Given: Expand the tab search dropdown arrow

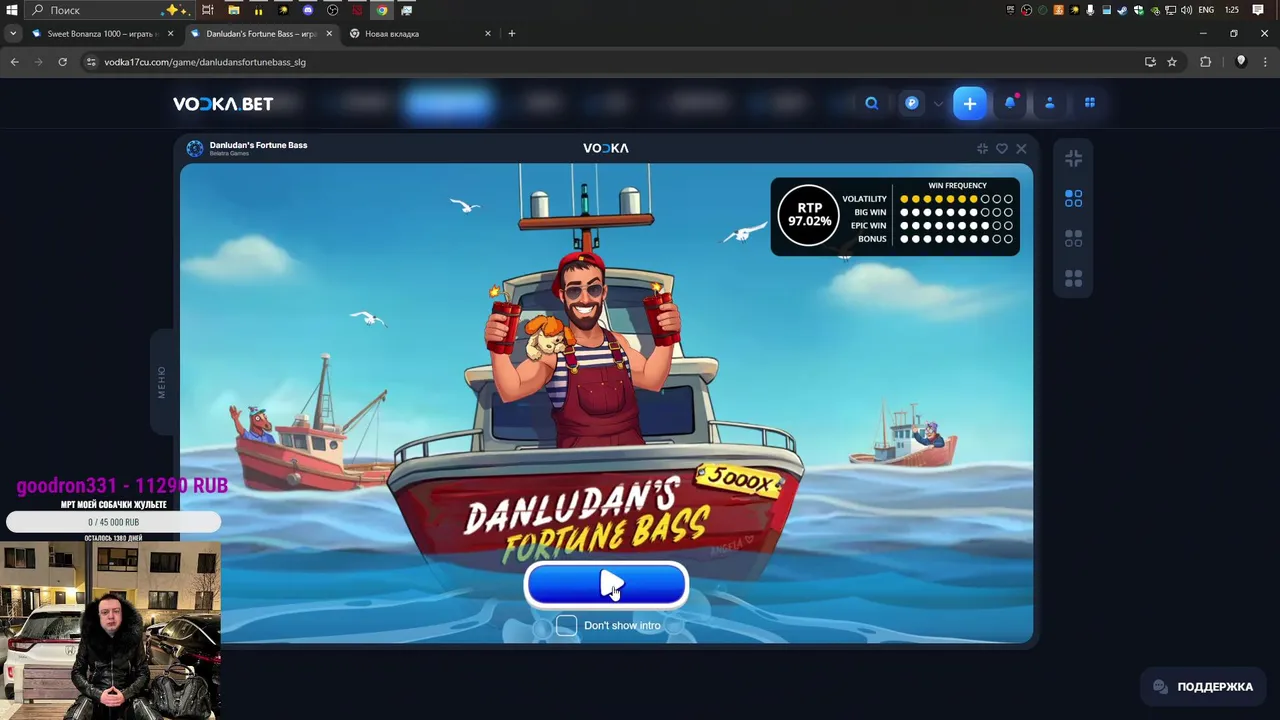Looking at the screenshot, I should [x=12, y=33].
